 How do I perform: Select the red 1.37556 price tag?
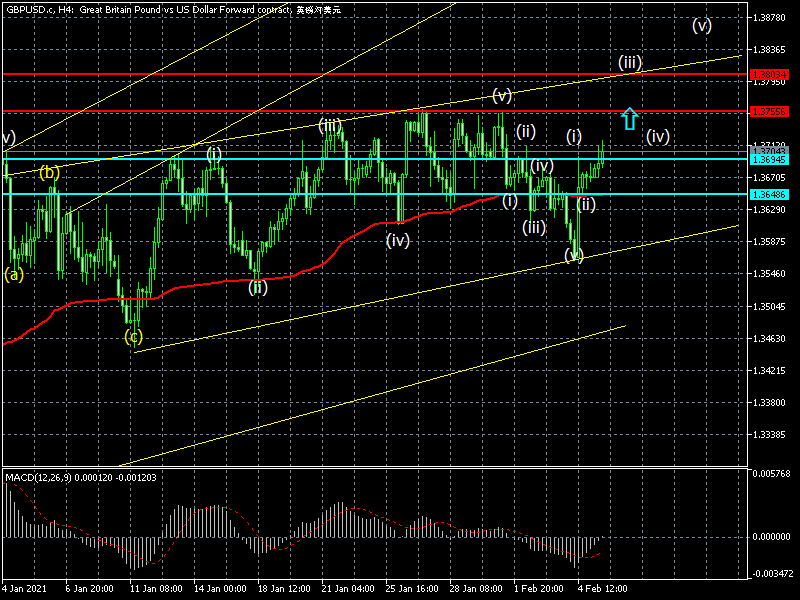tap(769, 111)
